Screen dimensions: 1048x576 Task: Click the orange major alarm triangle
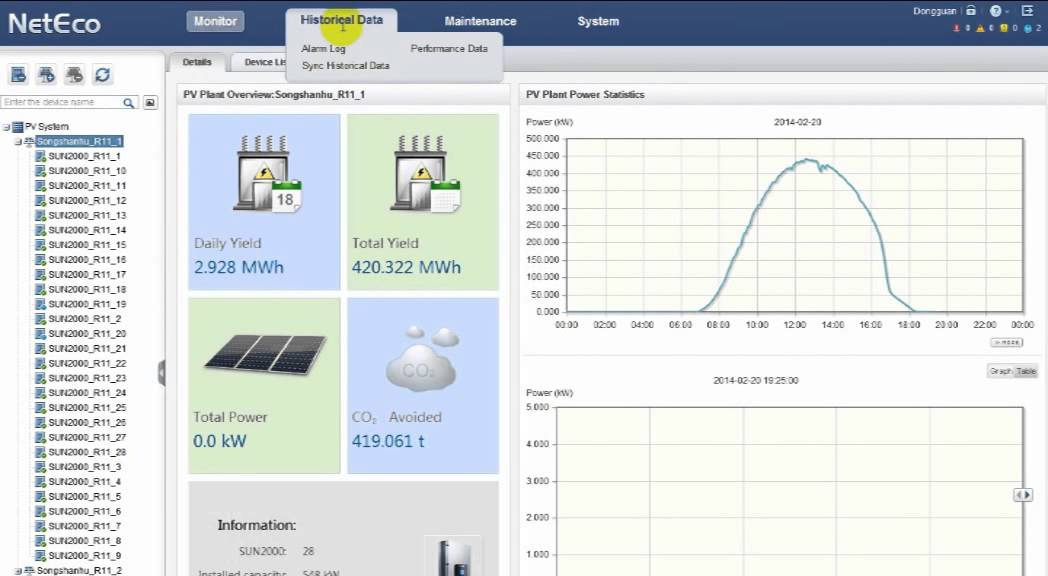coord(980,28)
